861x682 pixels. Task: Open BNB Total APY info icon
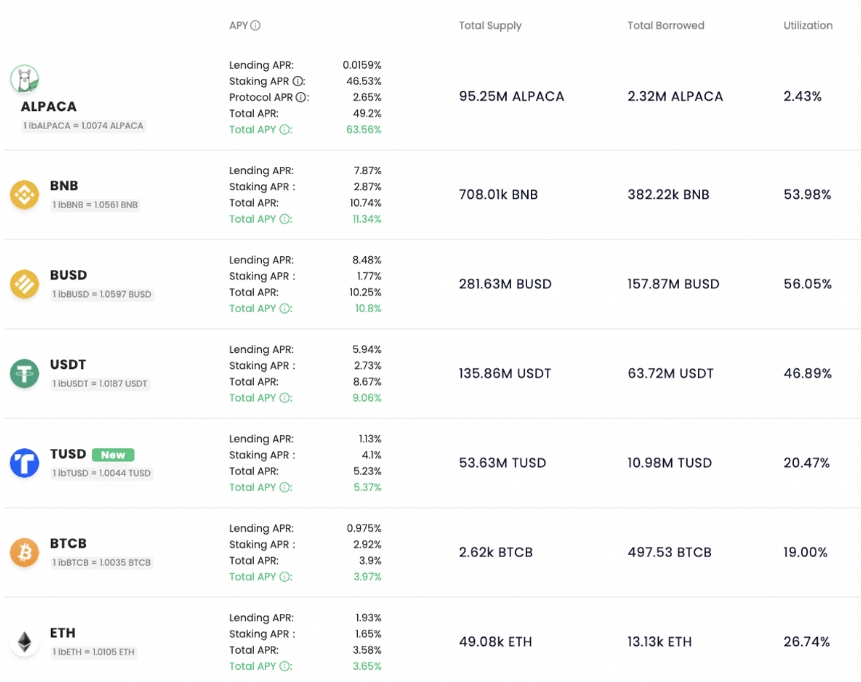(284, 219)
